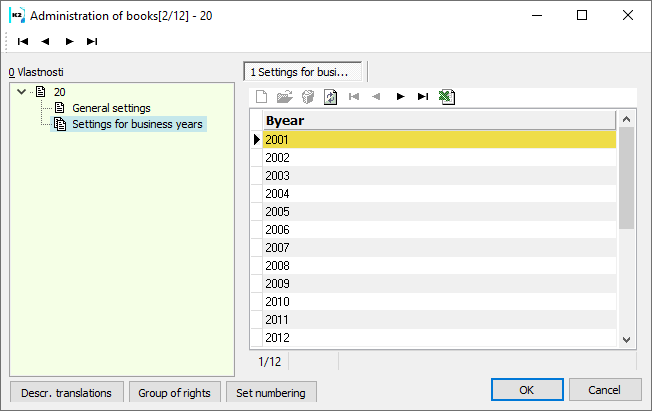The width and height of the screenshot is (652, 411).
Task: Click the Descr. translations button
Action: click(67, 392)
